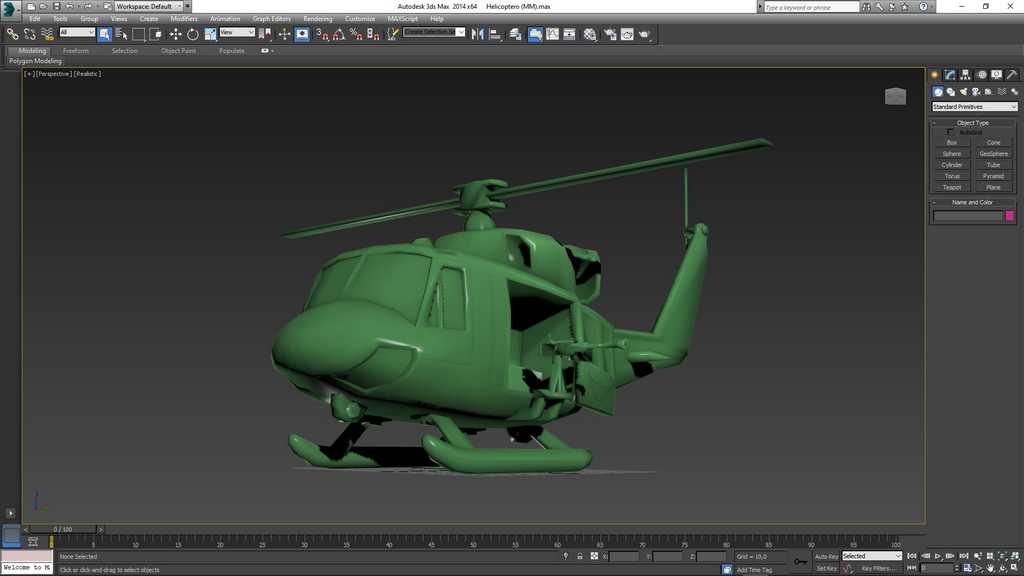Open the Standard Primitives dropdown
The height and width of the screenshot is (576, 1024).
[1013, 106]
